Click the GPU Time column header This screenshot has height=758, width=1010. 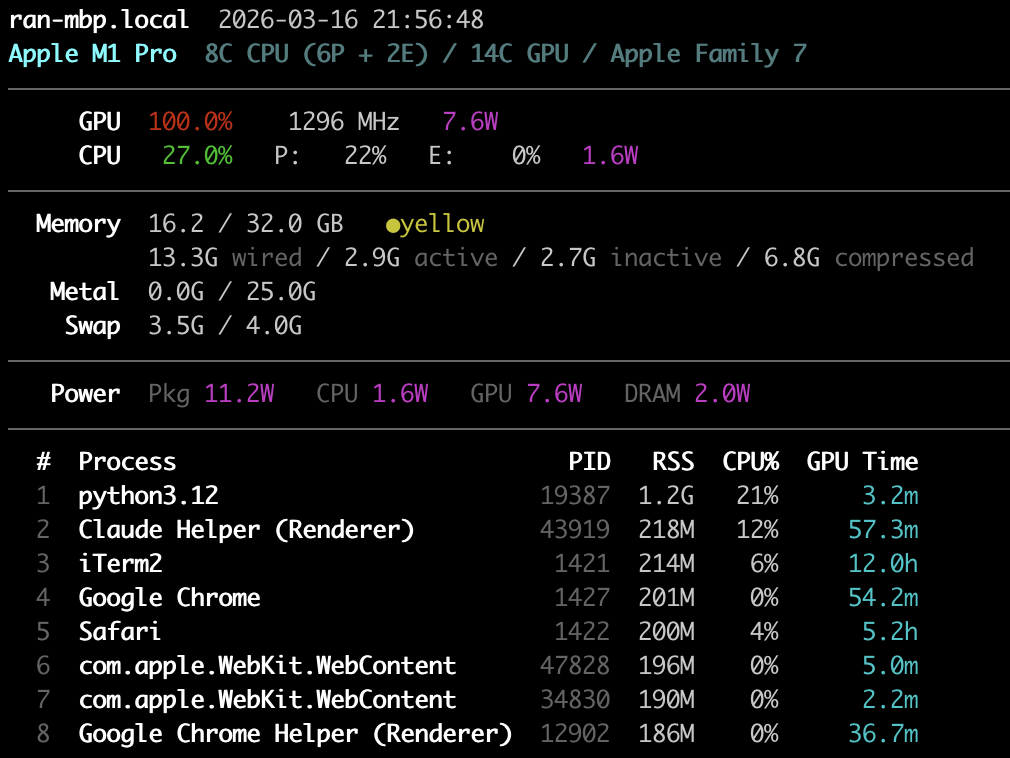pyautogui.click(x=862, y=462)
